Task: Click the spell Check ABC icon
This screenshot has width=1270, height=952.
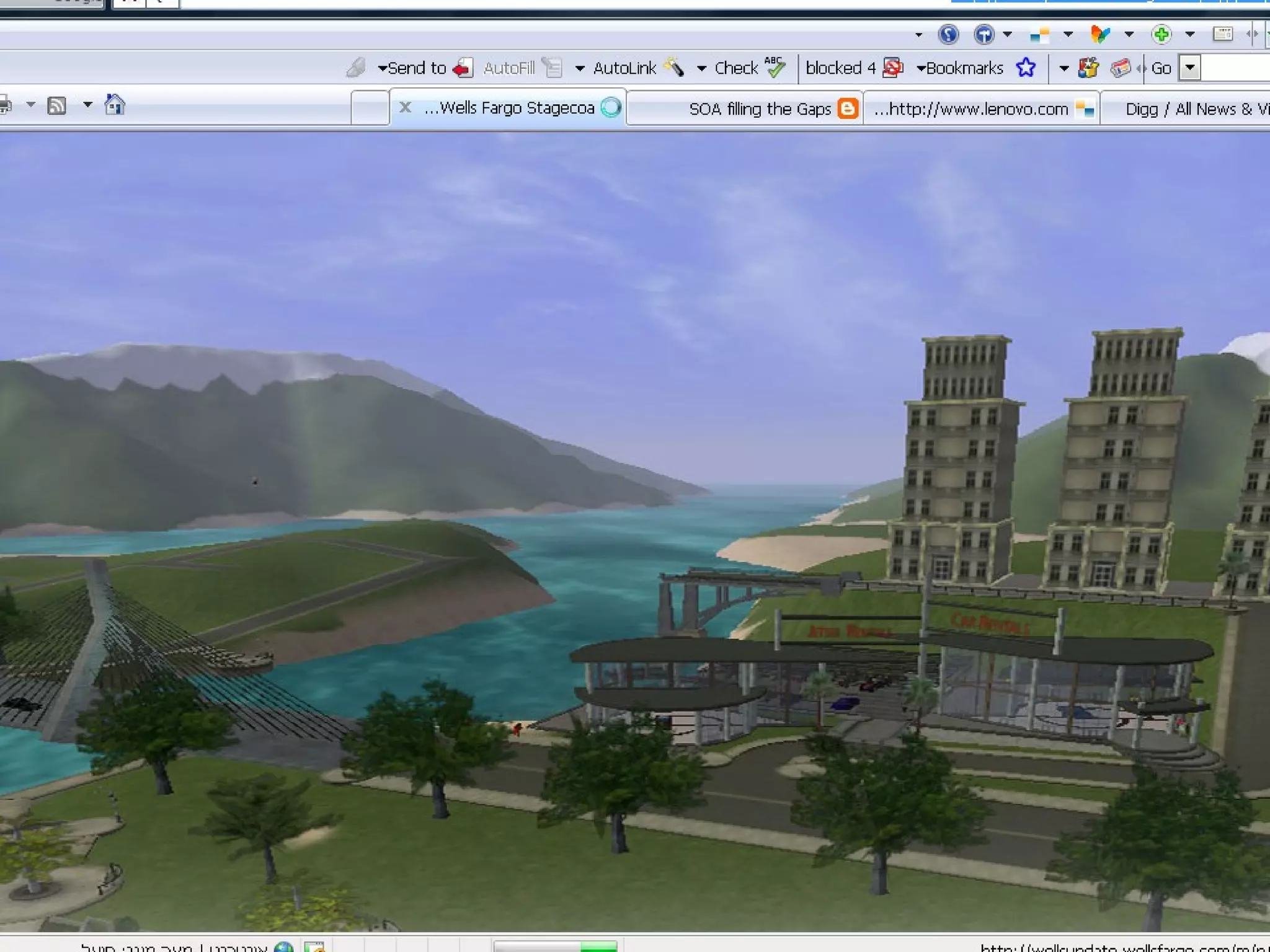Action: (x=775, y=66)
